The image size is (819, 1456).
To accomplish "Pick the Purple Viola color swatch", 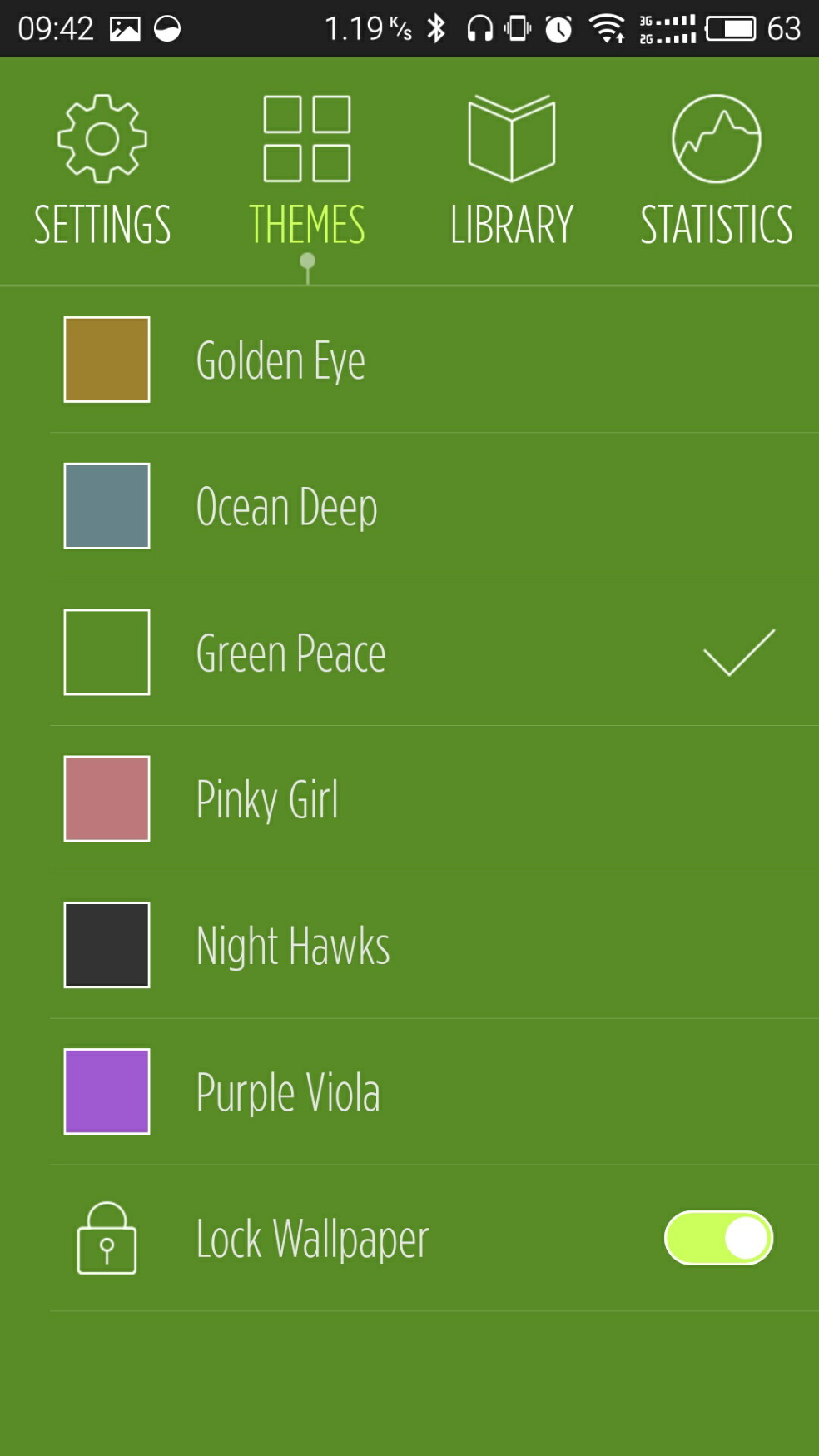I will coord(107,1091).
